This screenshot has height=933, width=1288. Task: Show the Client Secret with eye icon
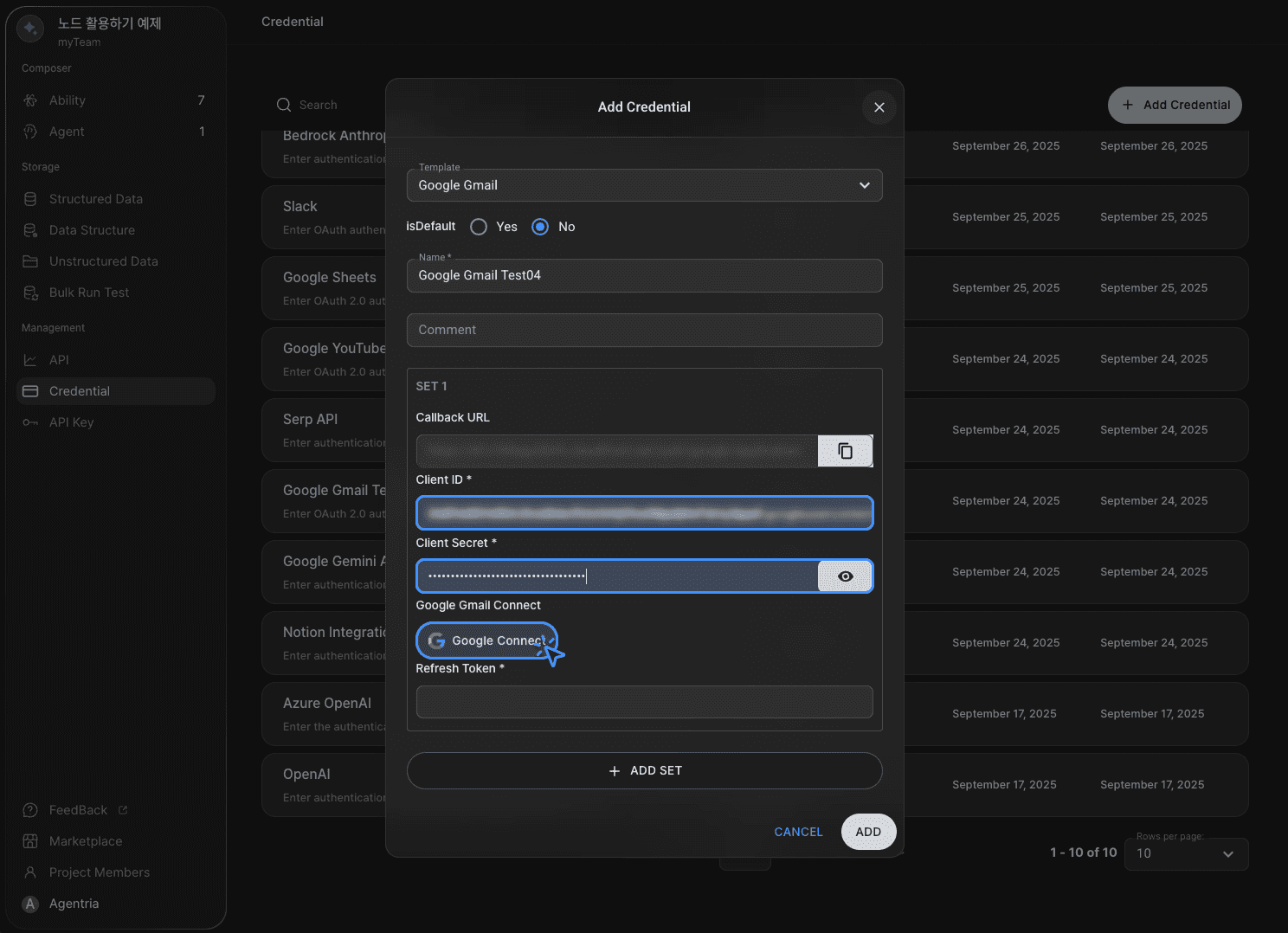pos(846,576)
